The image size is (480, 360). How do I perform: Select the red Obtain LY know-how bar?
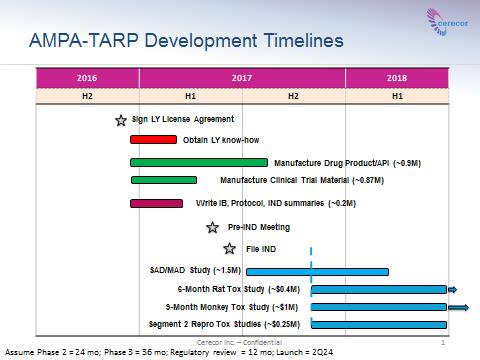tap(153, 140)
